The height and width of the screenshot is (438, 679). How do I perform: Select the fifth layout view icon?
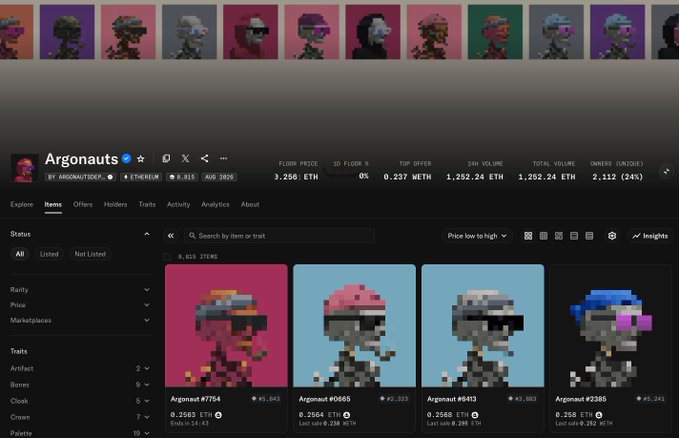pyautogui.click(x=589, y=236)
